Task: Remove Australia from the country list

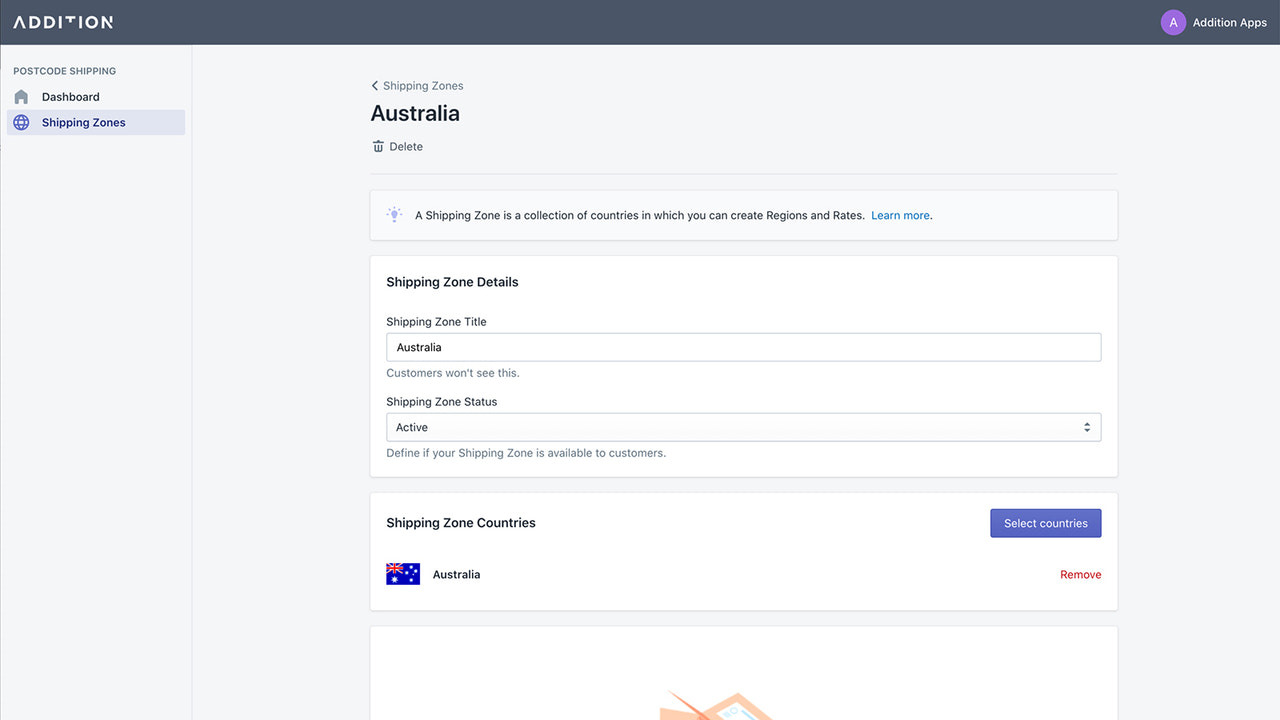Action: 1080,574
